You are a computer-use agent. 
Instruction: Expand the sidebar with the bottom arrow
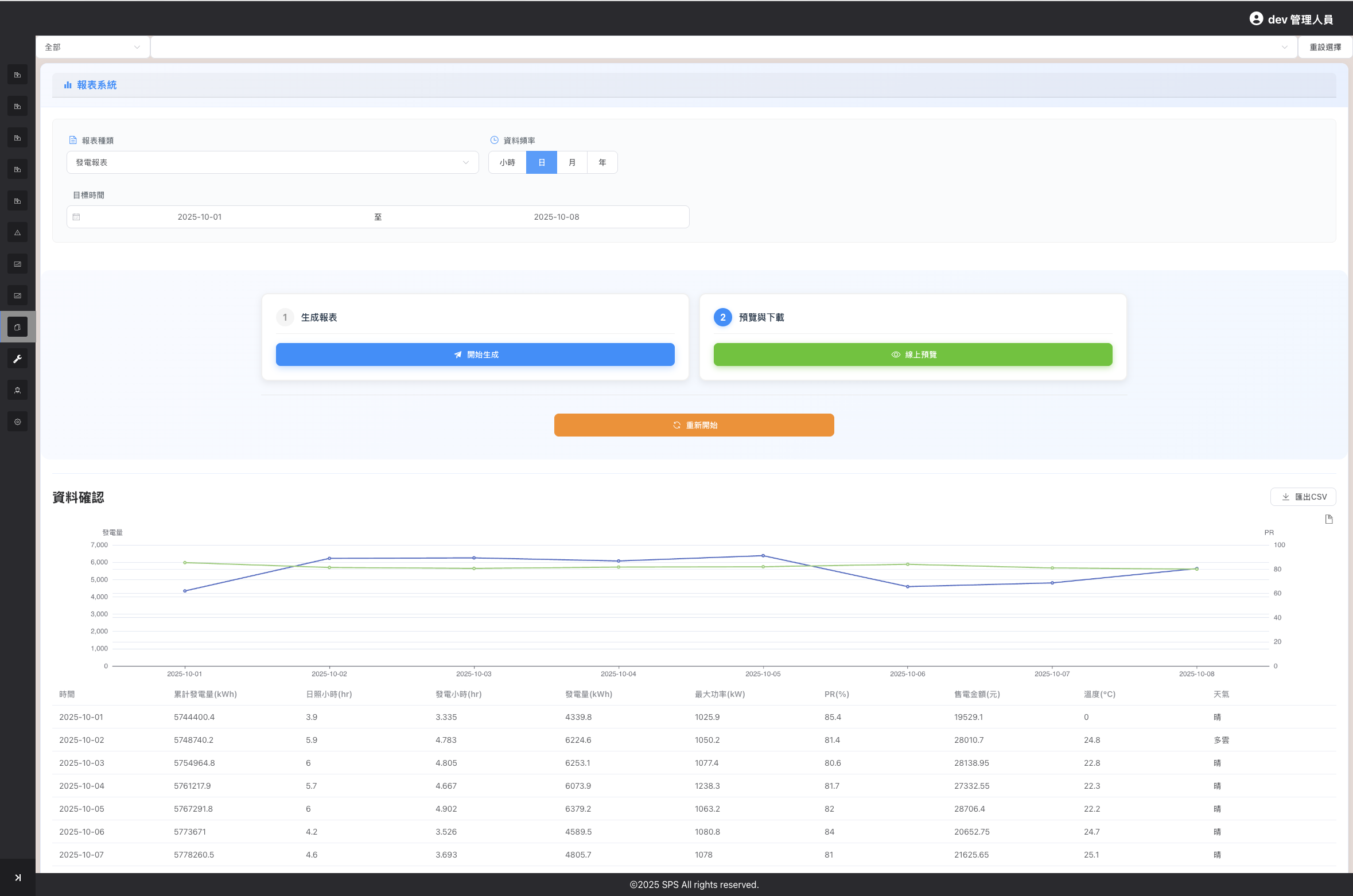18,877
